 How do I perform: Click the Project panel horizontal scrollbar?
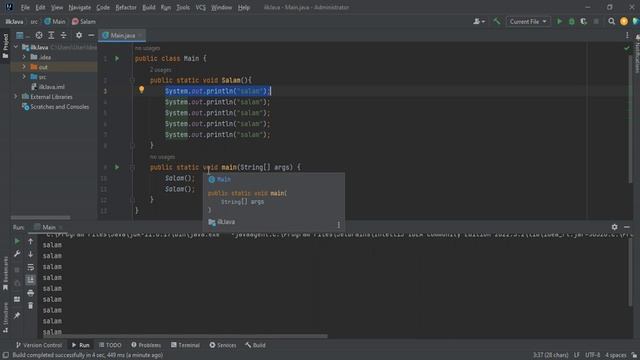pos(40,218)
